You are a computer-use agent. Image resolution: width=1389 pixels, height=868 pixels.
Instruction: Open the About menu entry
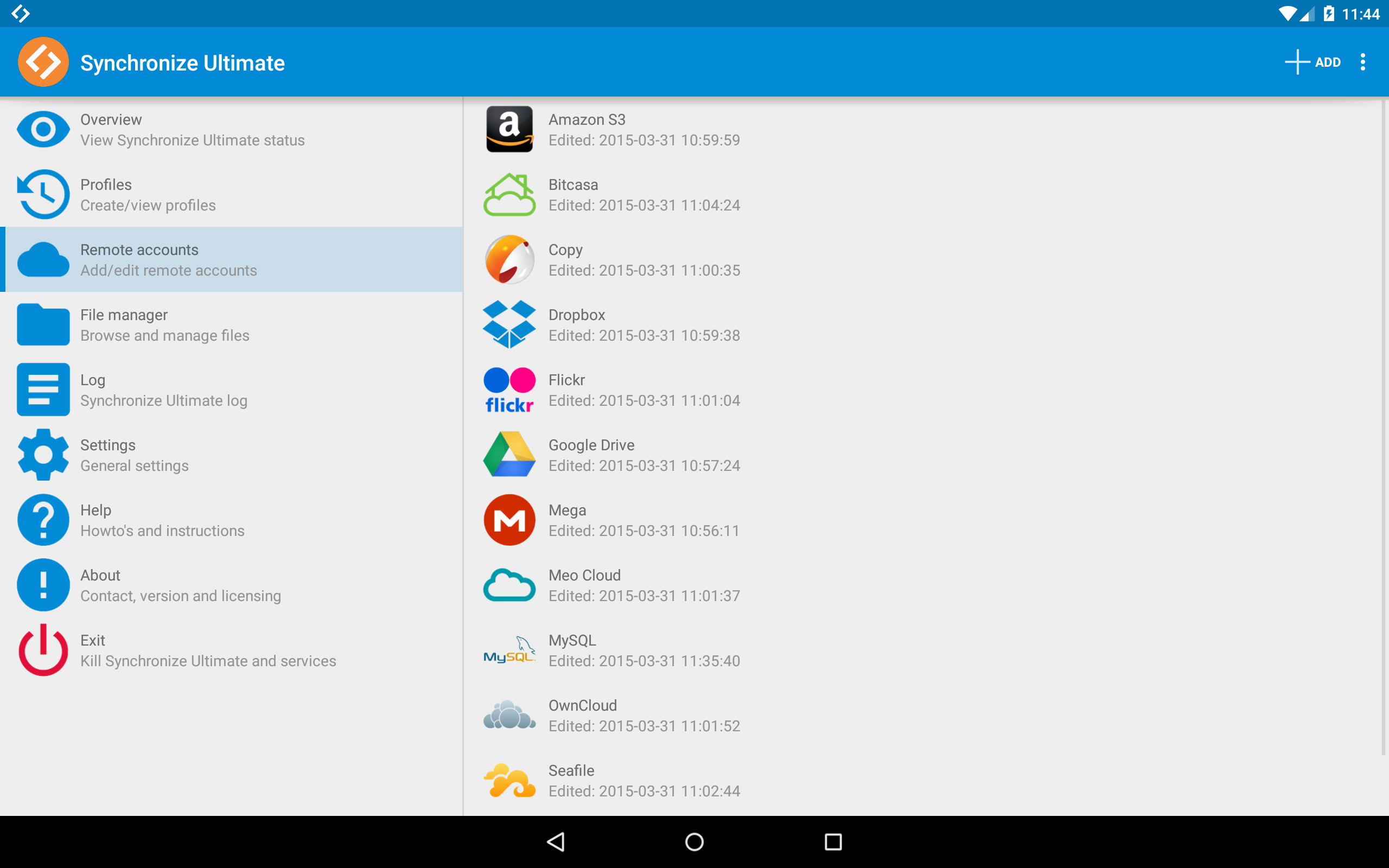(x=231, y=584)
